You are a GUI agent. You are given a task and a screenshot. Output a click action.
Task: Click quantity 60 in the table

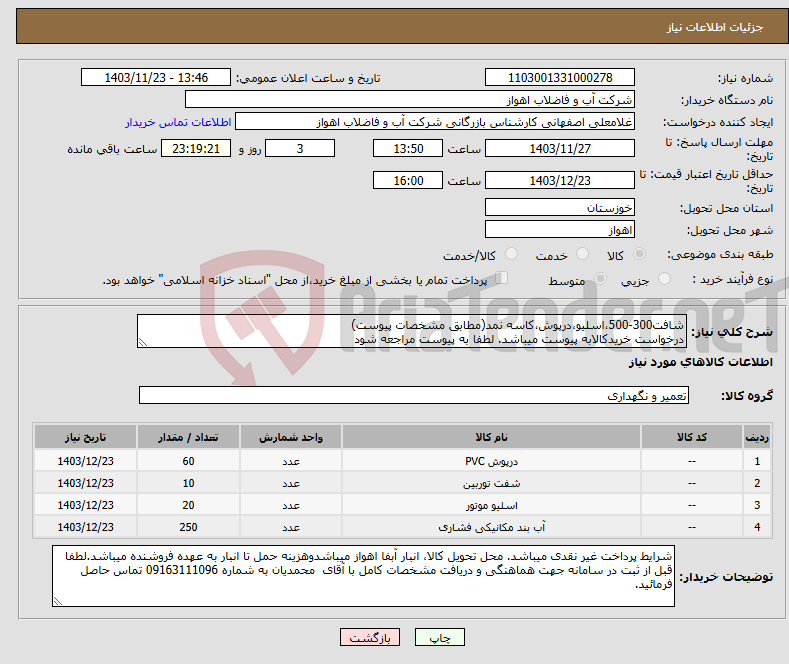188,461
